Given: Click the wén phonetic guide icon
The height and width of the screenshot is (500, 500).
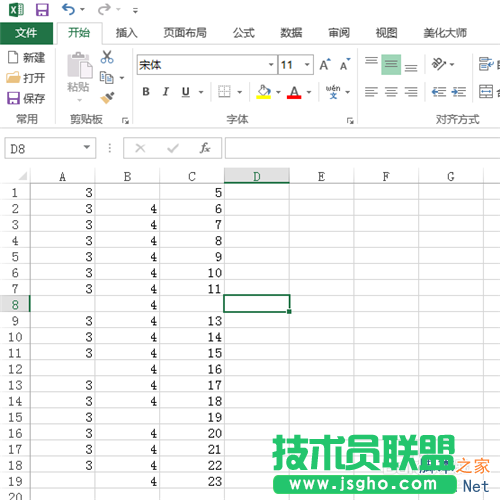Looking at the screenshot, I should click(x=333, y=92).
